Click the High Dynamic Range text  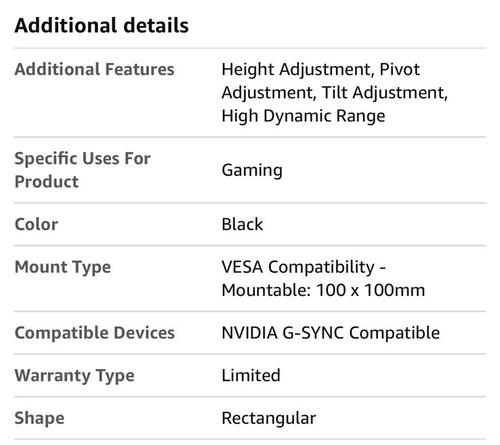[x=303, y=116]
